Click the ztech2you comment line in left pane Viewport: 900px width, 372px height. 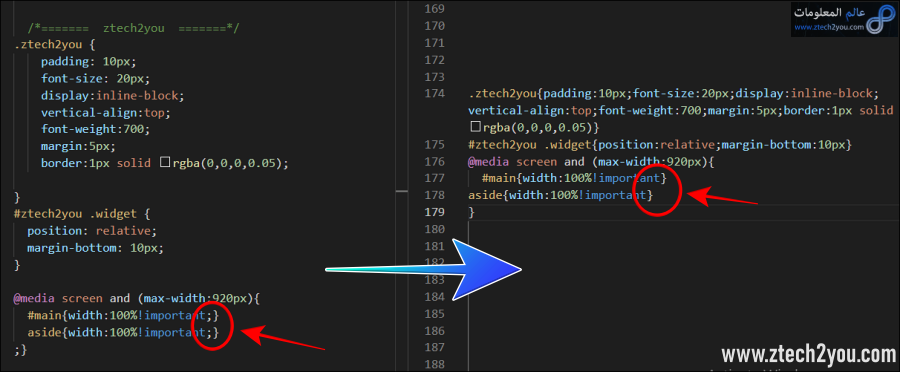click(133, 27)
